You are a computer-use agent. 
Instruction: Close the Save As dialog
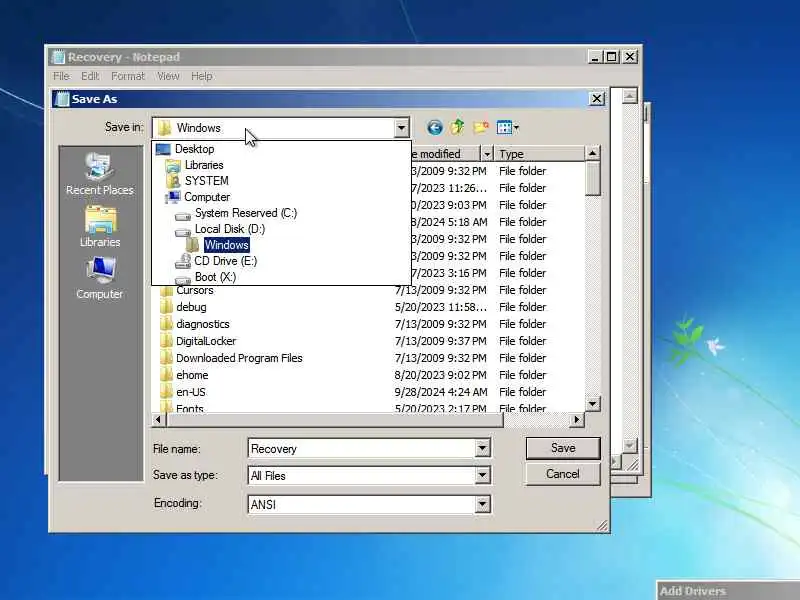point(596,98)
